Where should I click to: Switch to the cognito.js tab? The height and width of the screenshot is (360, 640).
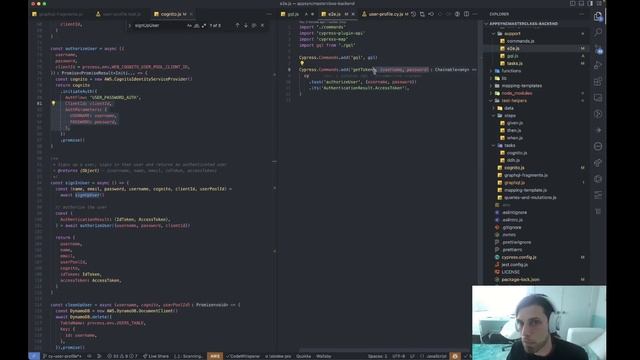tap(170, 14)
